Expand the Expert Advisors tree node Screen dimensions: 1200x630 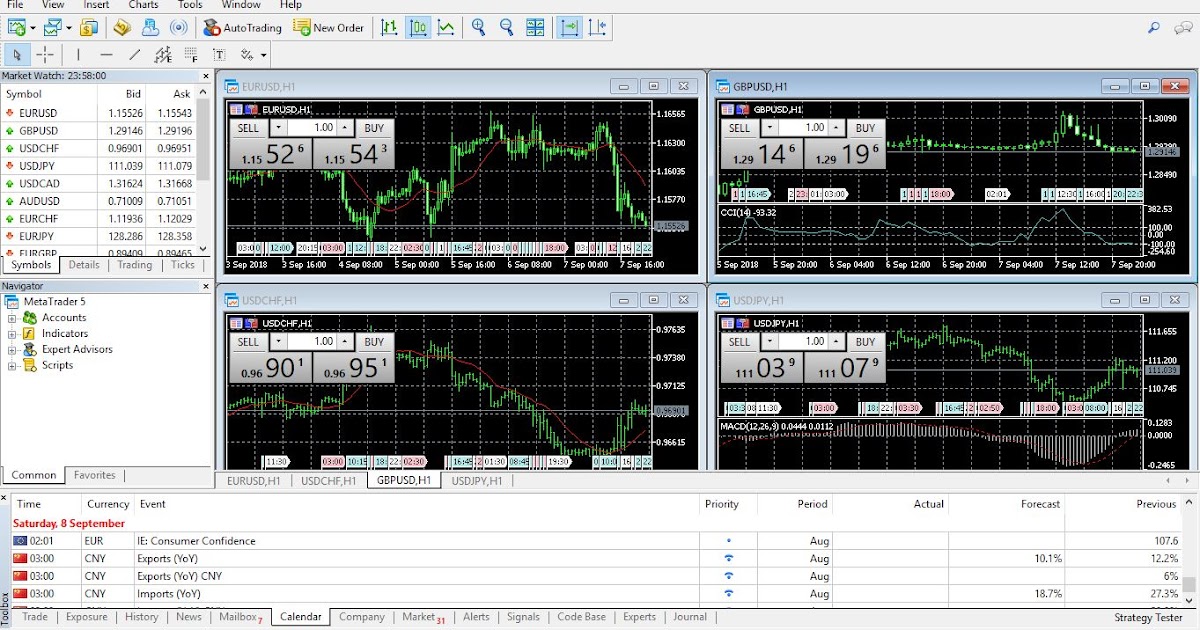[x=13, y=350]
